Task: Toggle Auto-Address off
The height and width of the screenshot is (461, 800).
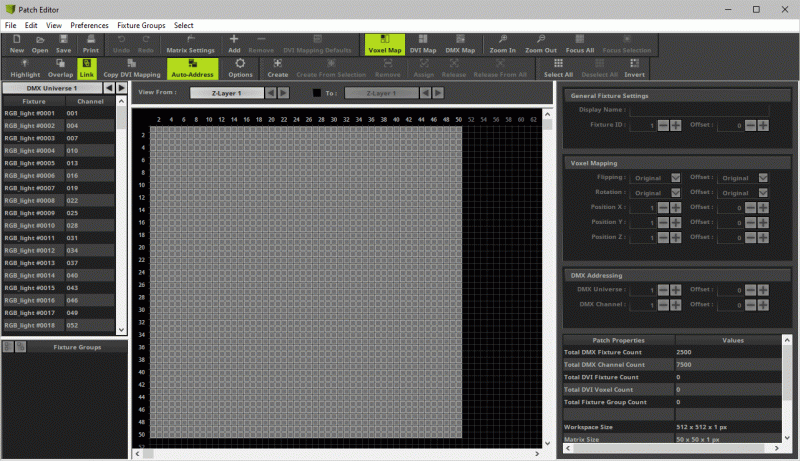Action: point(192,68)
